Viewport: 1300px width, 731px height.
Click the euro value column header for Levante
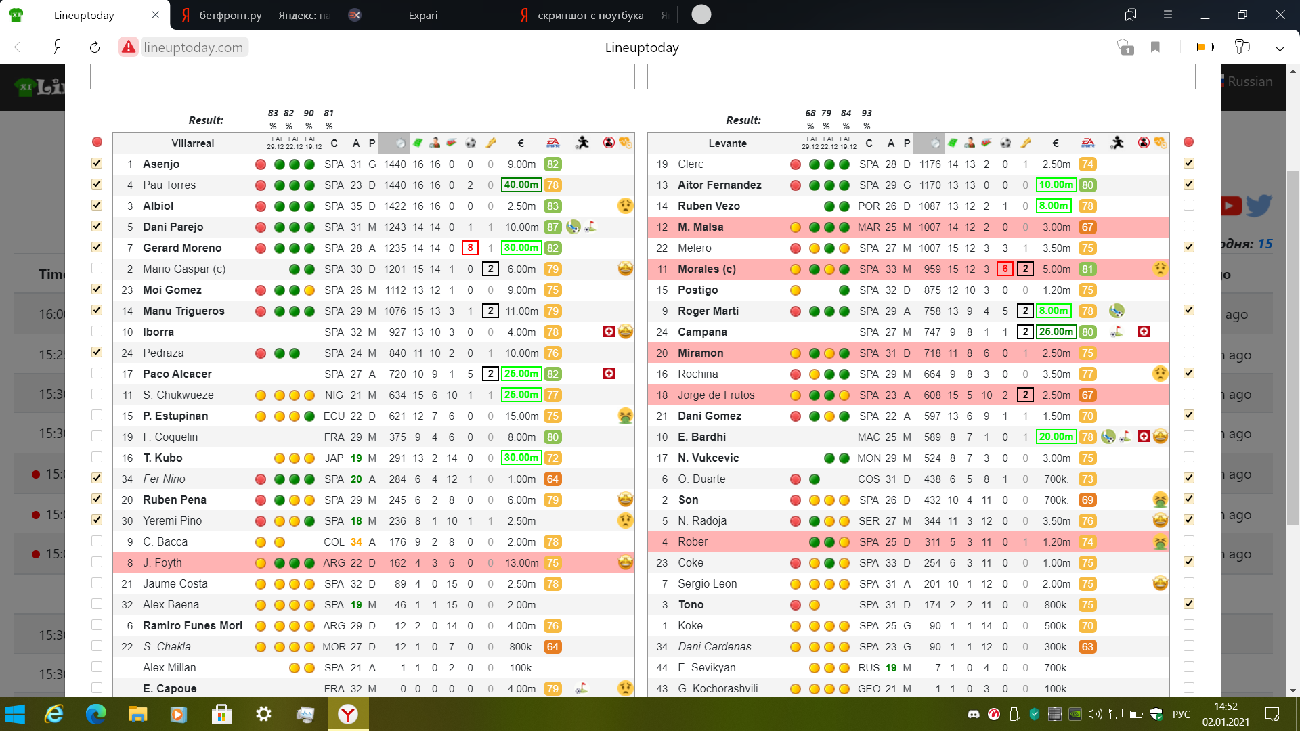(x=1056, y=143)
